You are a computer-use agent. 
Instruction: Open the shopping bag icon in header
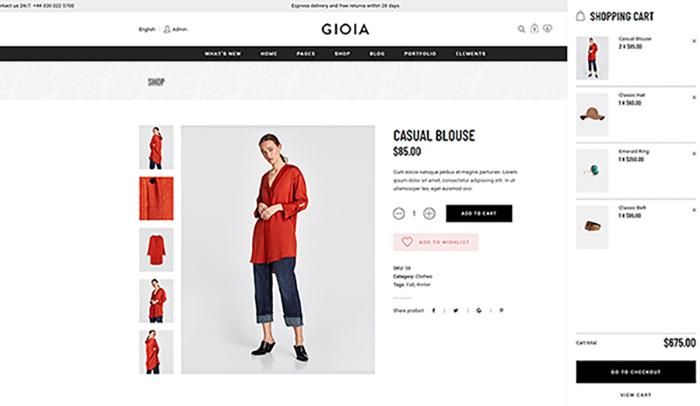pos(534,29)
